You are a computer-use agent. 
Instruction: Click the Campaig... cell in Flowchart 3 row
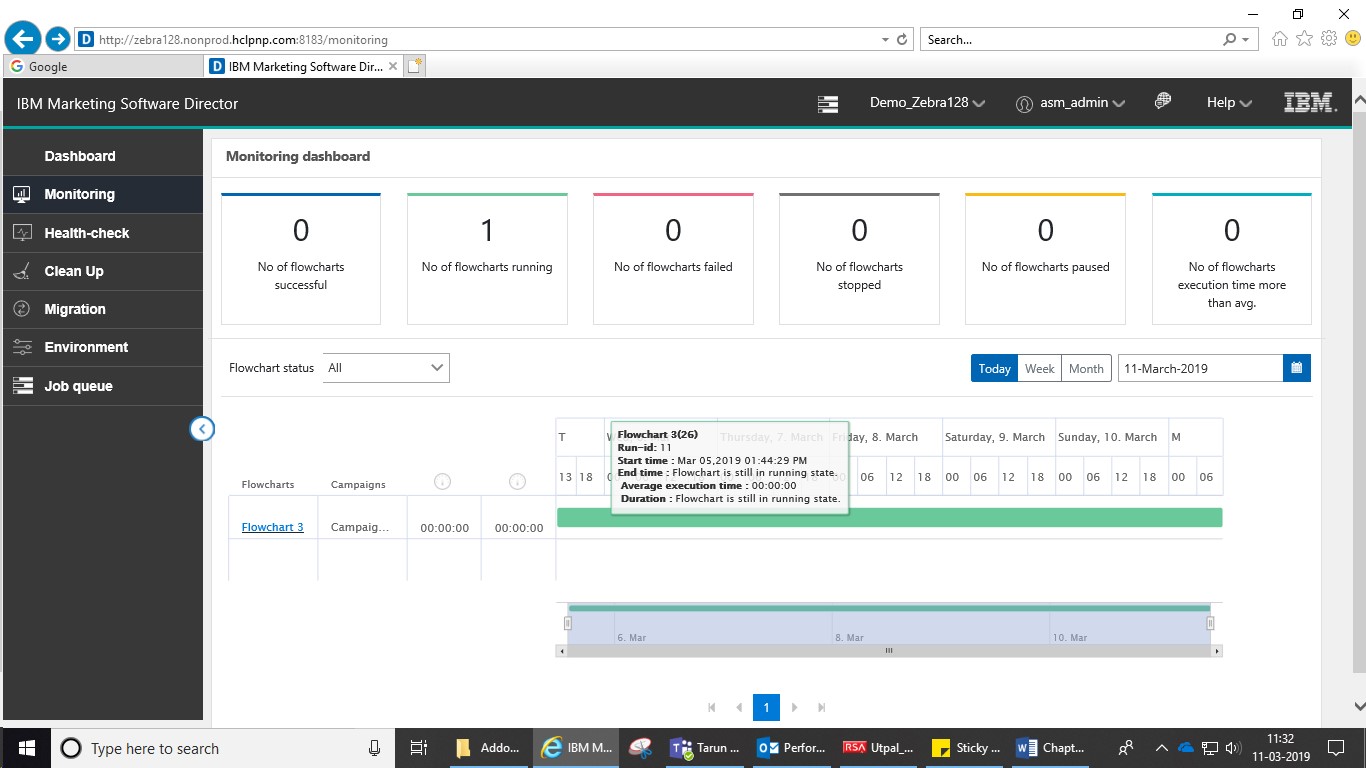[360, 527]
